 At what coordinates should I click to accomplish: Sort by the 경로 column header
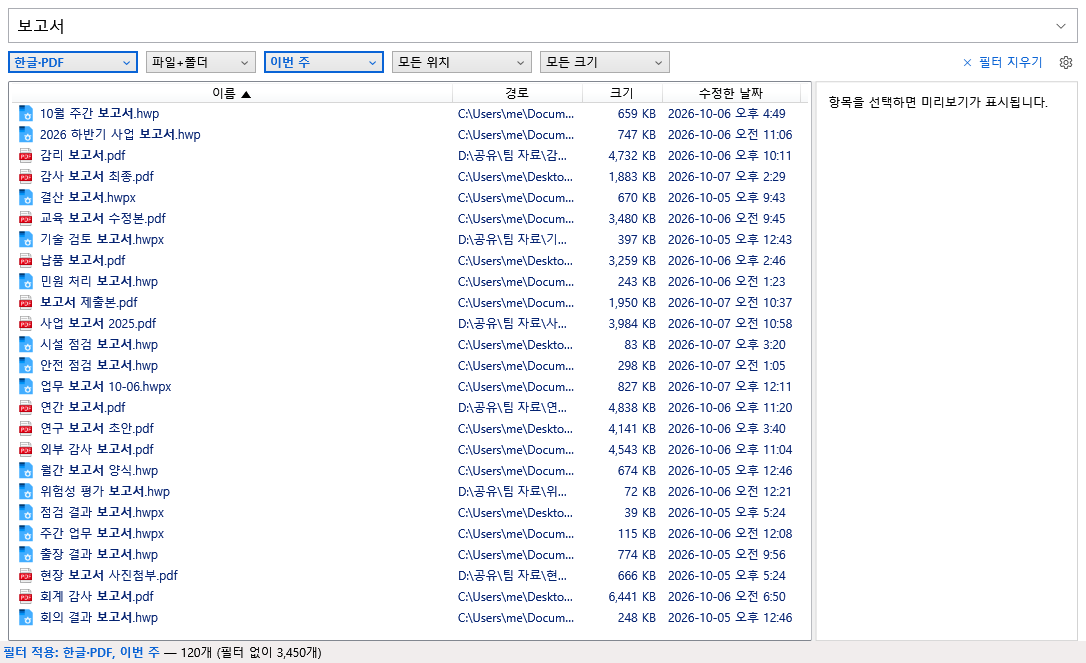click(517, 93)
